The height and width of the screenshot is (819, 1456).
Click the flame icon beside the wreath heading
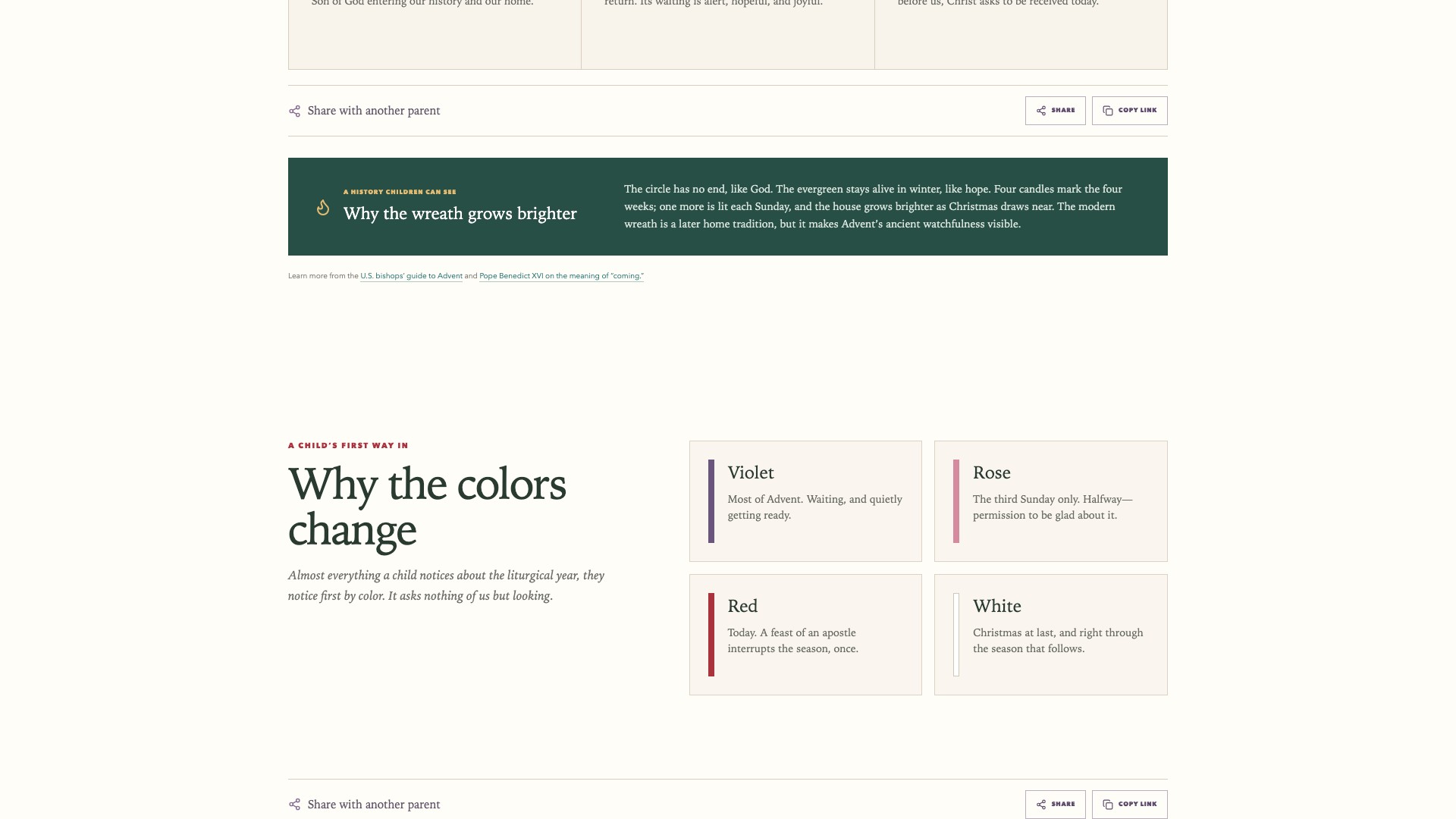(323, 207)
